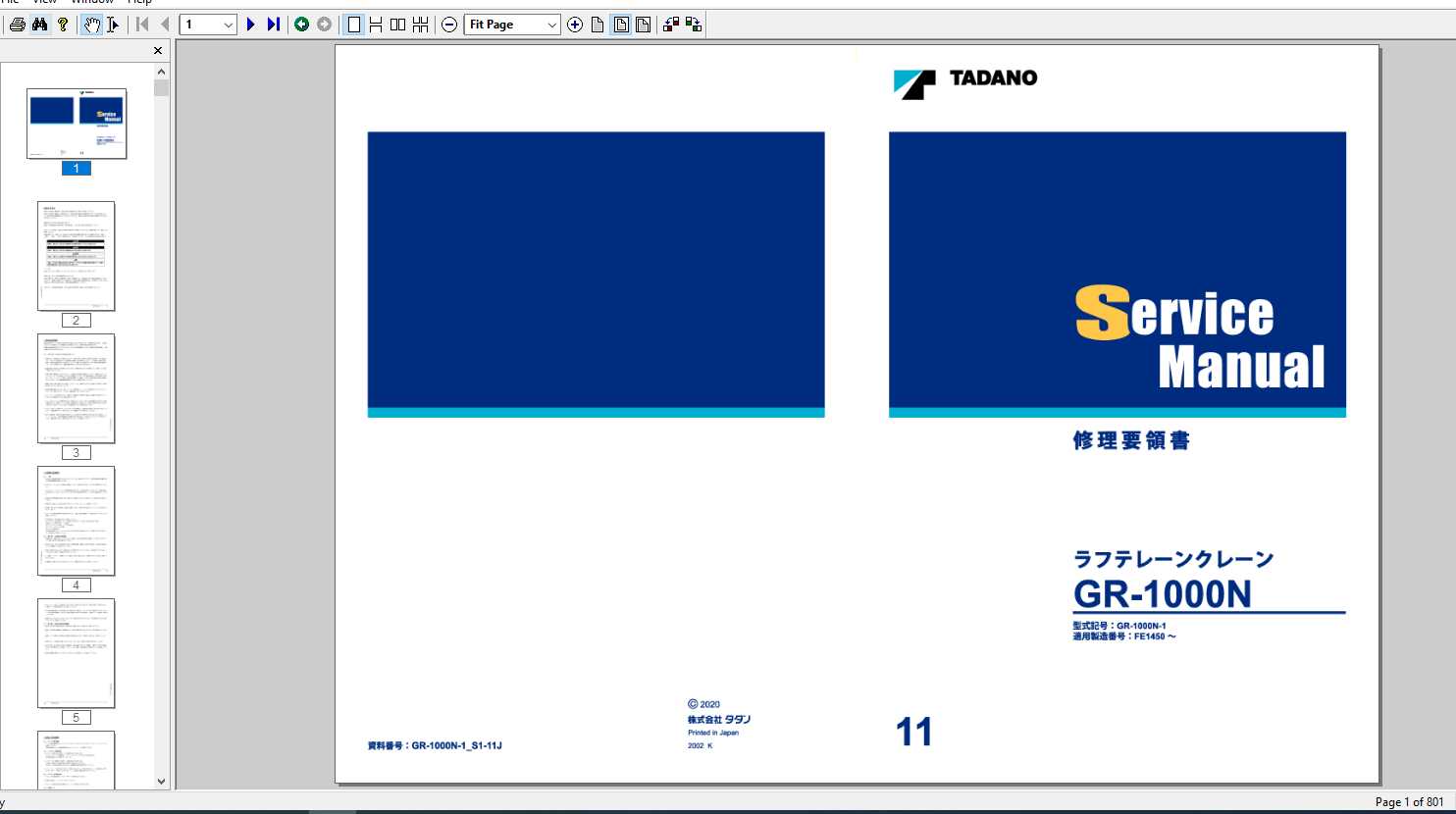The height and width of the screenshot is (814, 1456).
Task: Click the rotate counterclockwise icon
Action: pos(671,25)
